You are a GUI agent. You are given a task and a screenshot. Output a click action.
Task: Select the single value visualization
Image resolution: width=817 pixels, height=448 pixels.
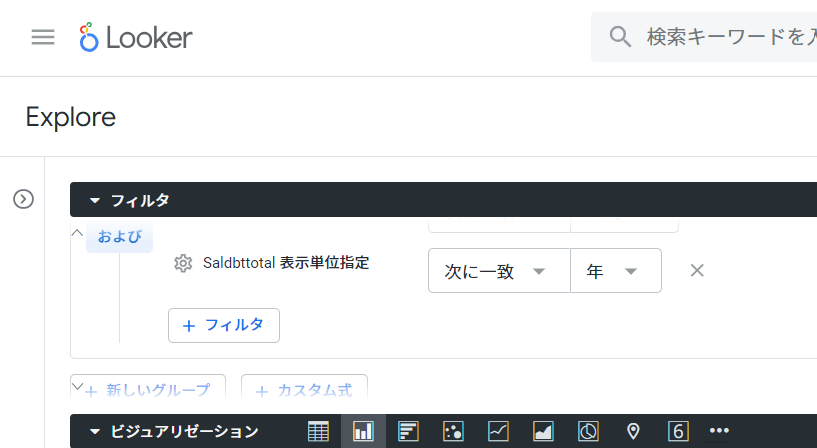pos(678,431)
